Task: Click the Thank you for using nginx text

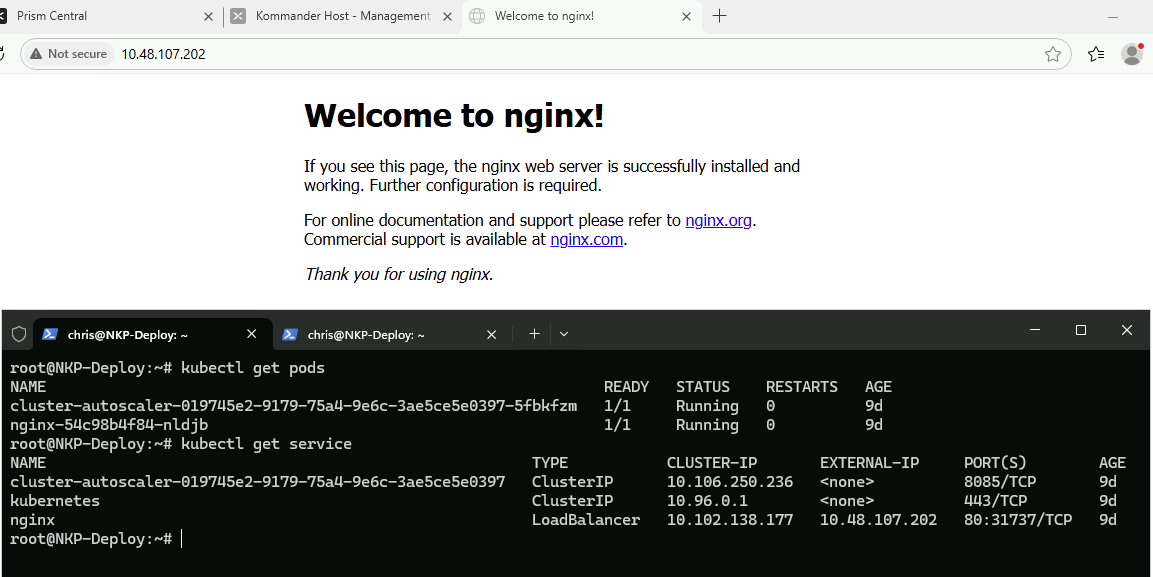Action: click(399, 275)
